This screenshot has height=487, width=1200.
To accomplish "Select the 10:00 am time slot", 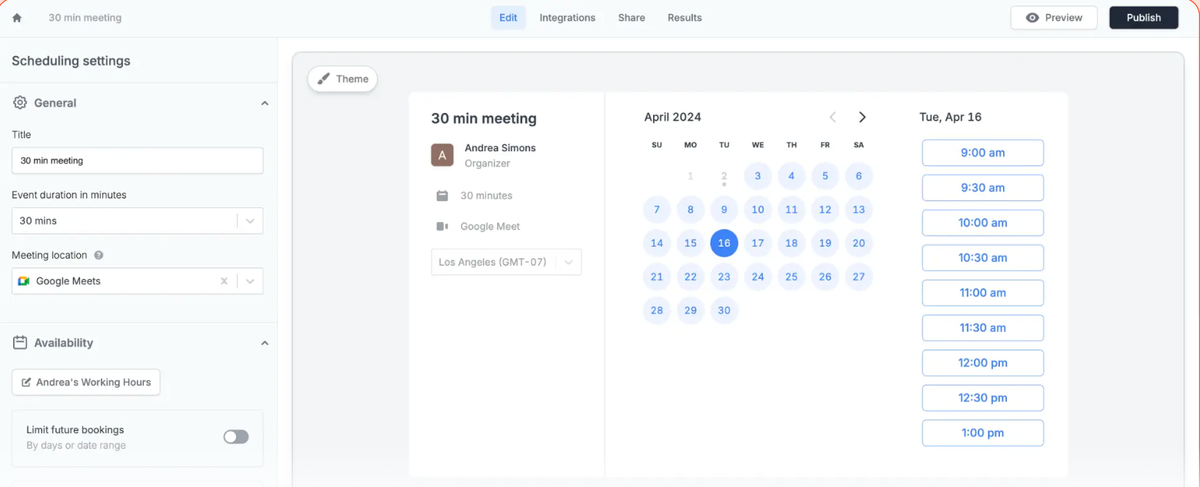I will [983, 223].
